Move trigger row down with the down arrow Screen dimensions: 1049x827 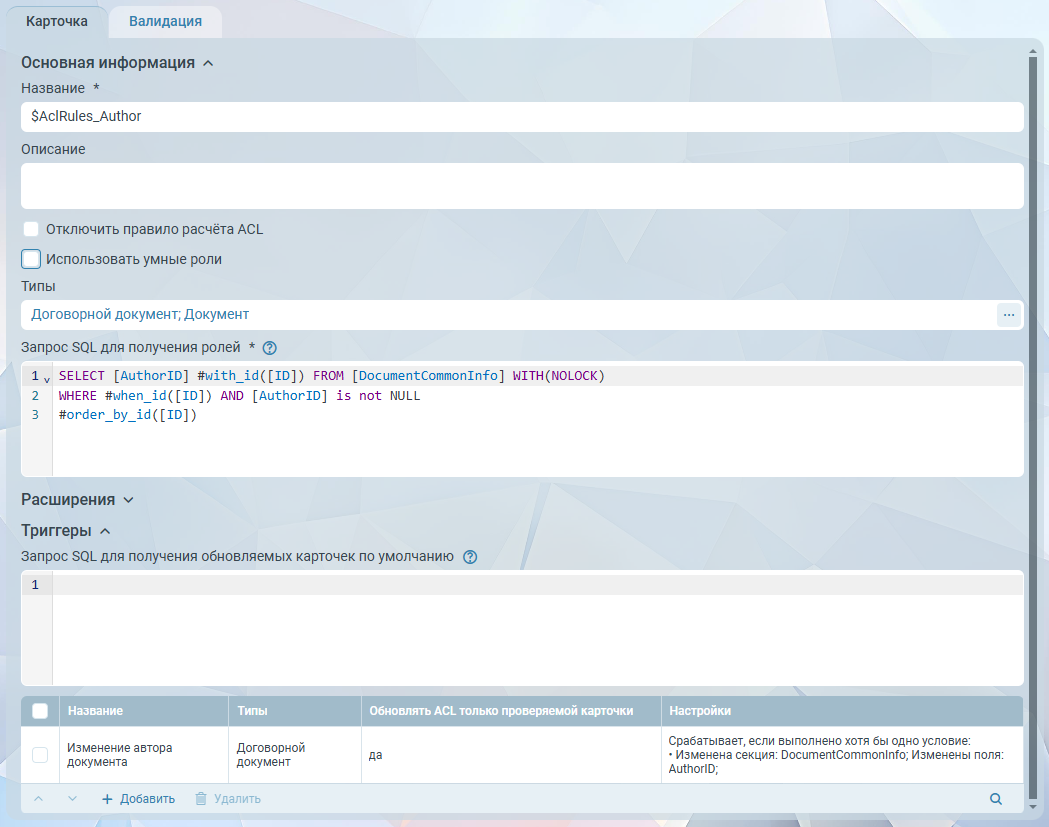(x=72, y=799)
